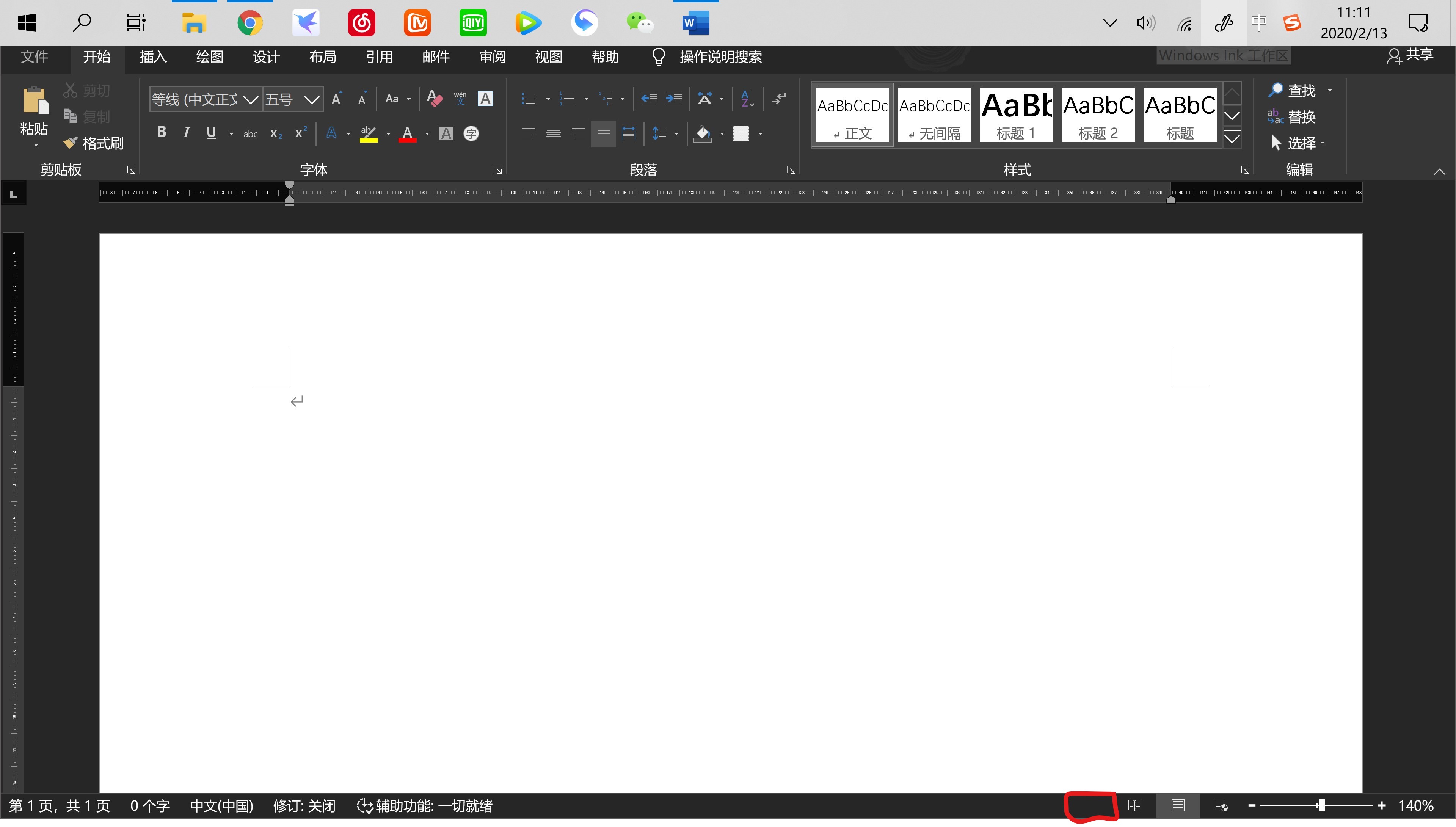Toggle Italic formatting
Image resolution: width=1456 pixels, height=827 pixels.
pyautogui.click(x=186, y=133)
